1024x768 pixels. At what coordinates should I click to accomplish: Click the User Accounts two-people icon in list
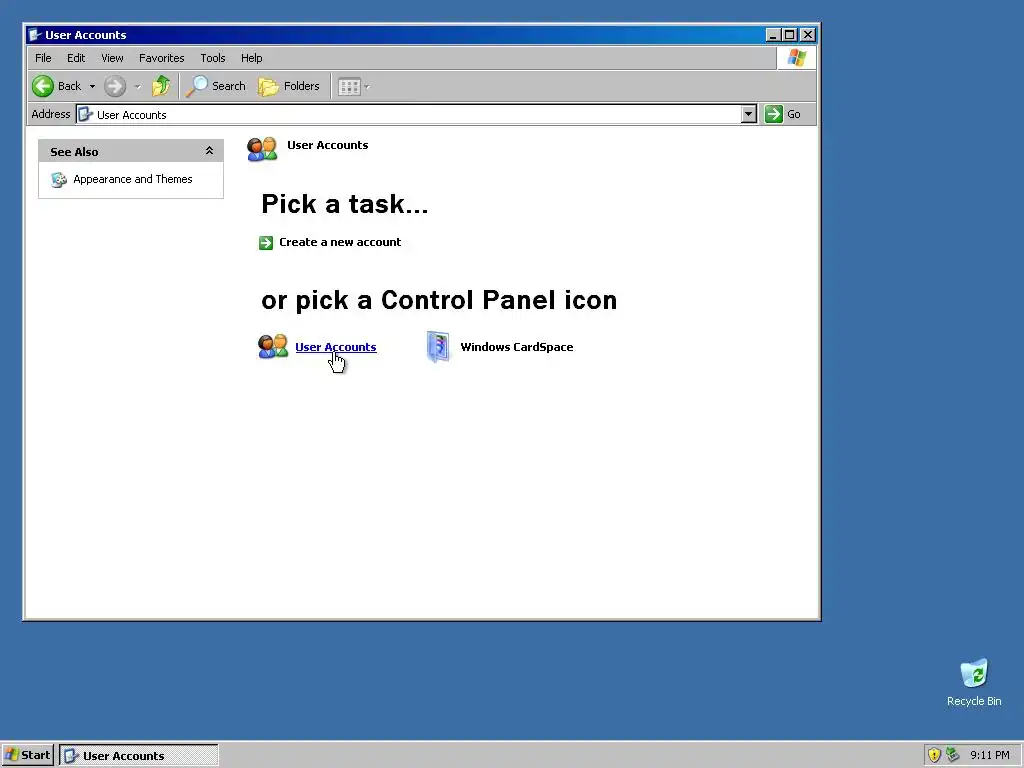(273, 346)
